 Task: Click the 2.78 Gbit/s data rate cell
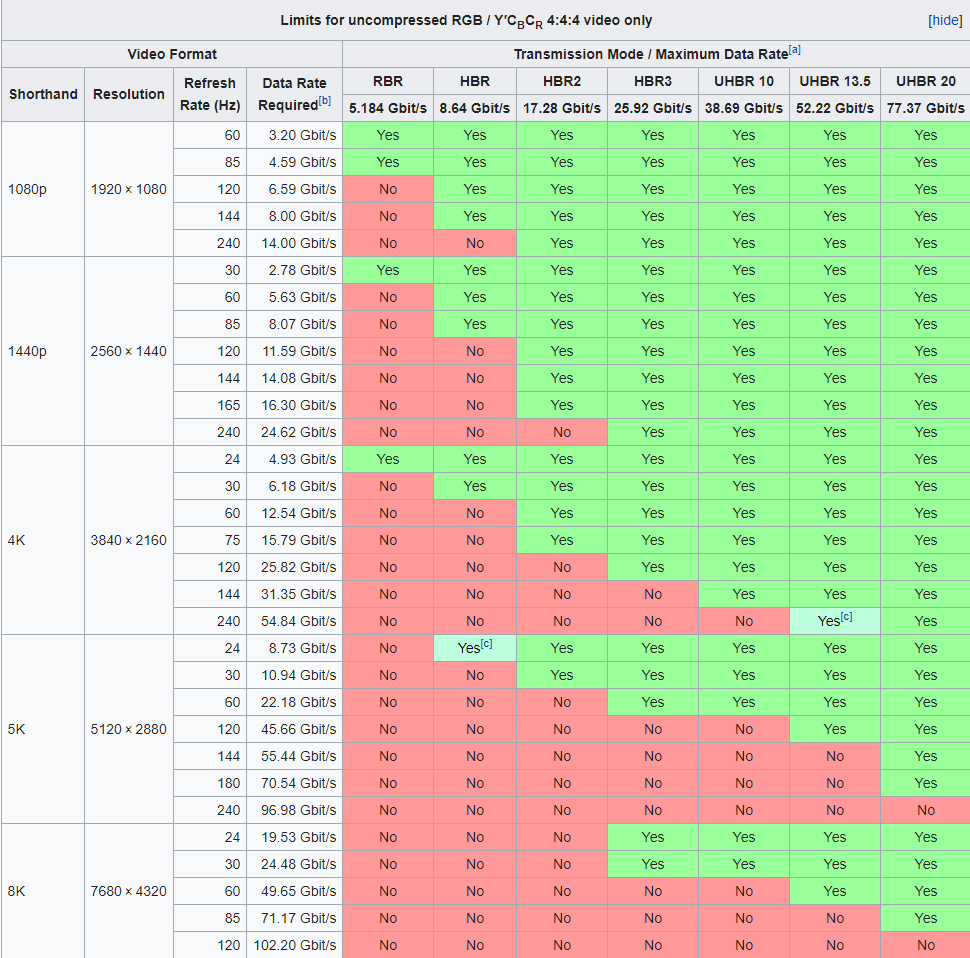click(294, 270)
